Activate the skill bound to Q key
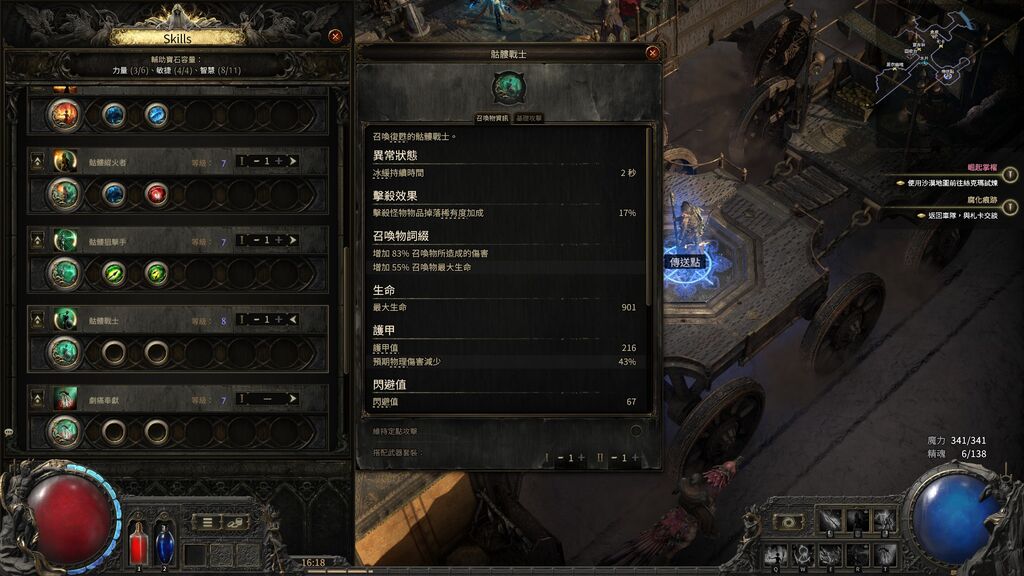The image size is (1024, 576). click(776, 556)
